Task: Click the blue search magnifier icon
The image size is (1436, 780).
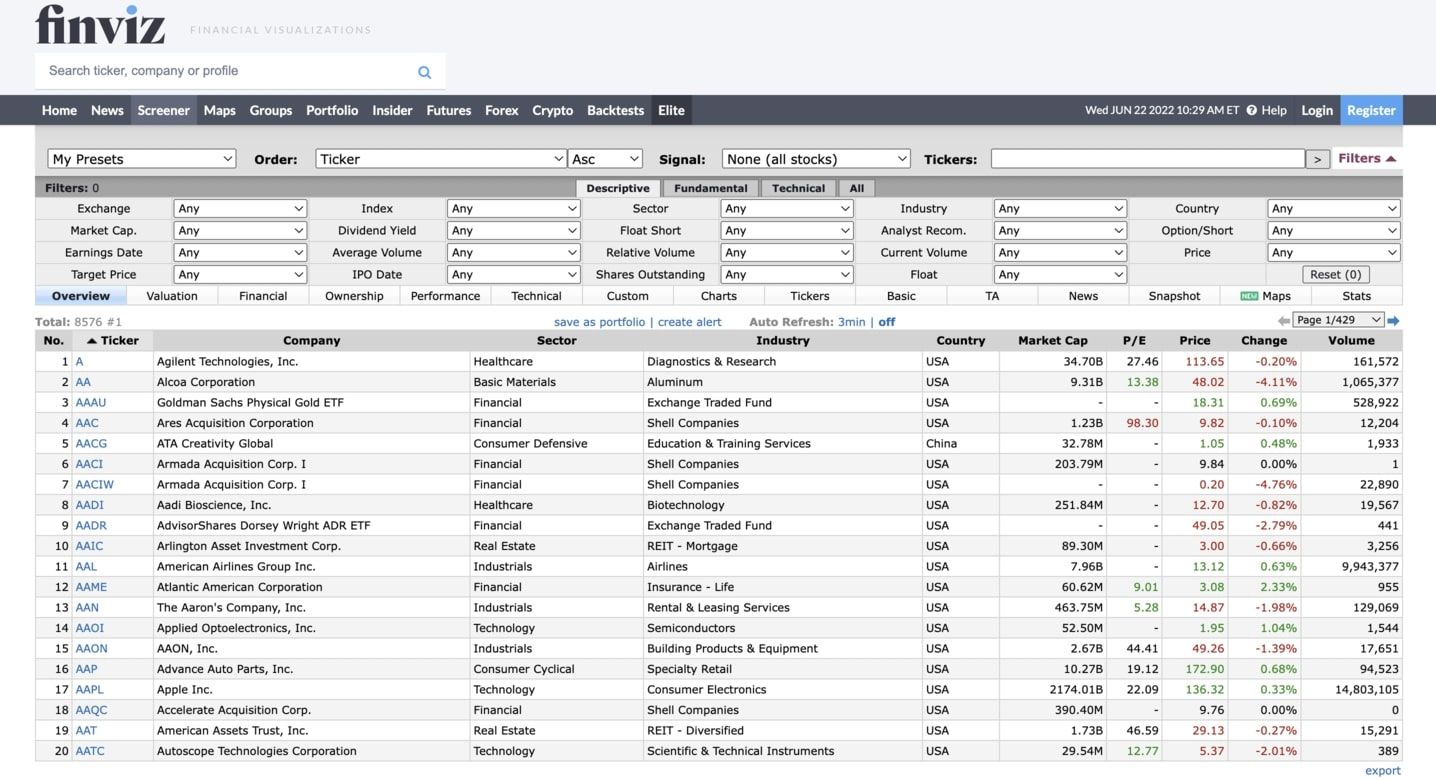Action: pos(424,71)
